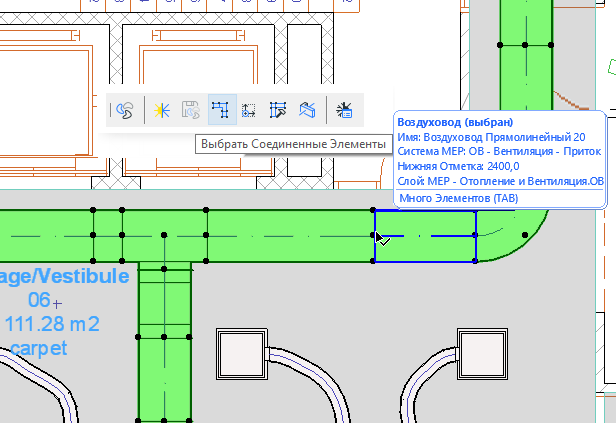616x423 pixels.
Task: Click 'Нижняя Отметка: 2400,0' line
Action: (458, 166)
